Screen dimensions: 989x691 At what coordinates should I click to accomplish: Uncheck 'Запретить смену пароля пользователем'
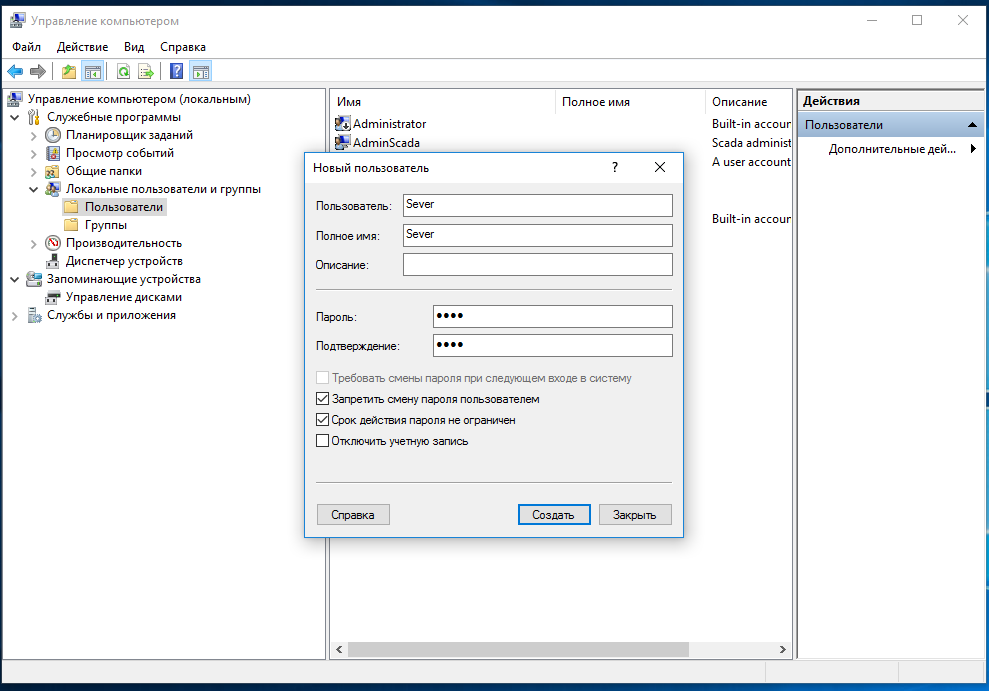point(322,399)
